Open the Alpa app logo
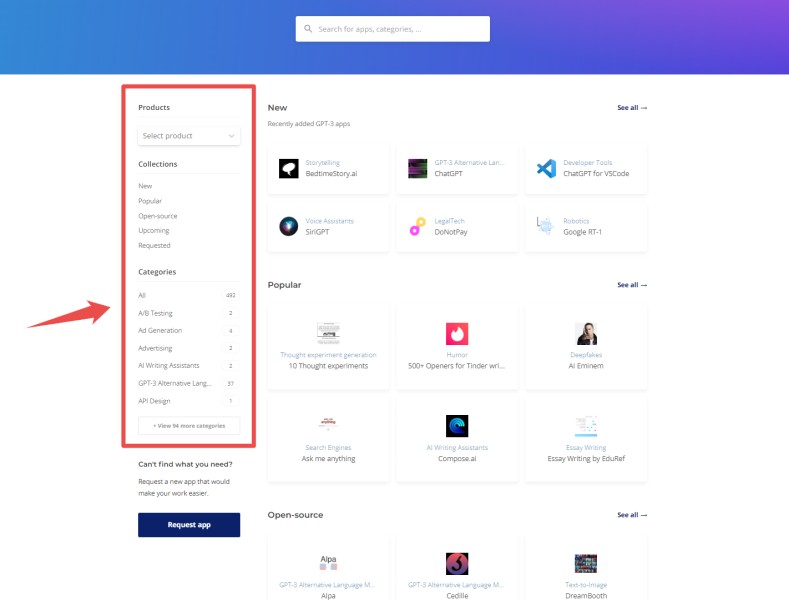789x600 pixels. click(x=329, y=563)
